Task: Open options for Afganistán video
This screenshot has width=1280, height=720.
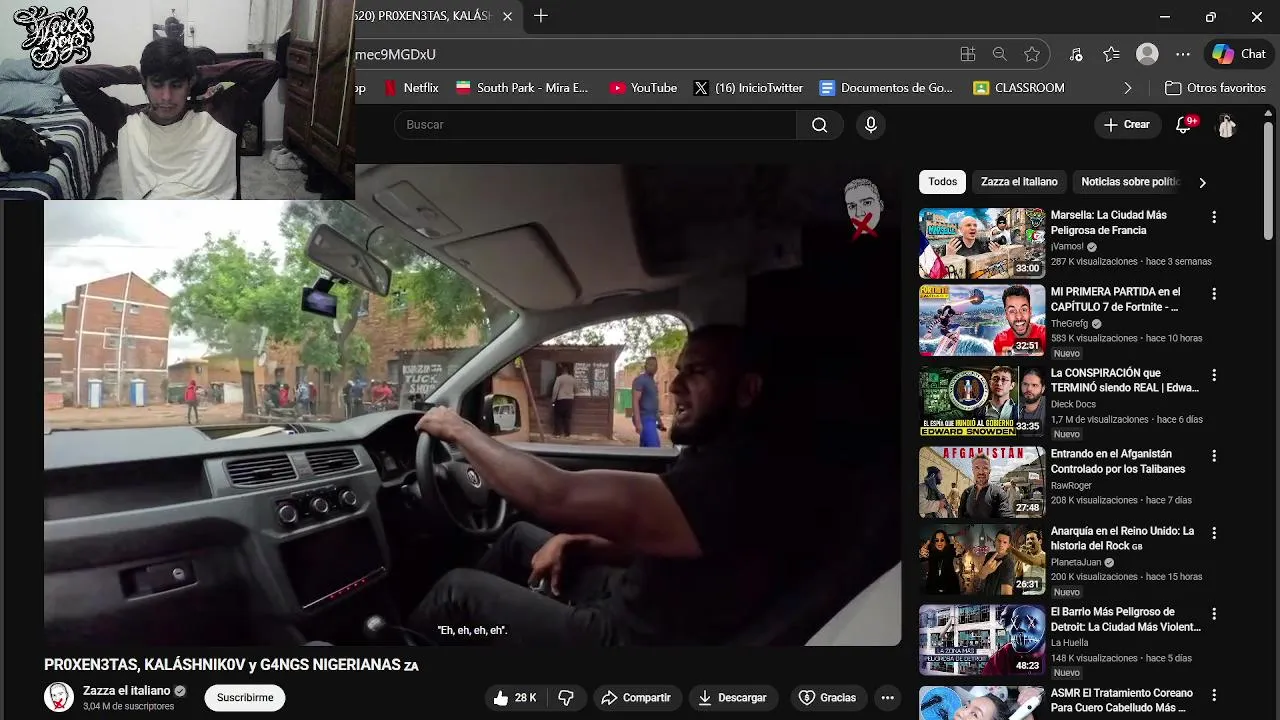Action: 1214,455
